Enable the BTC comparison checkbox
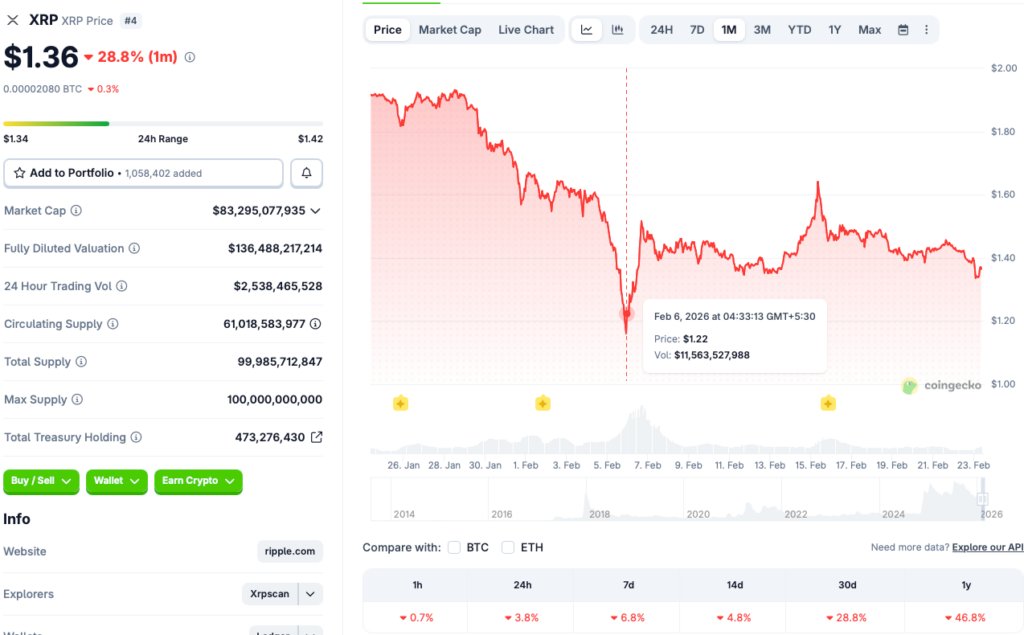 pos(455,547)
